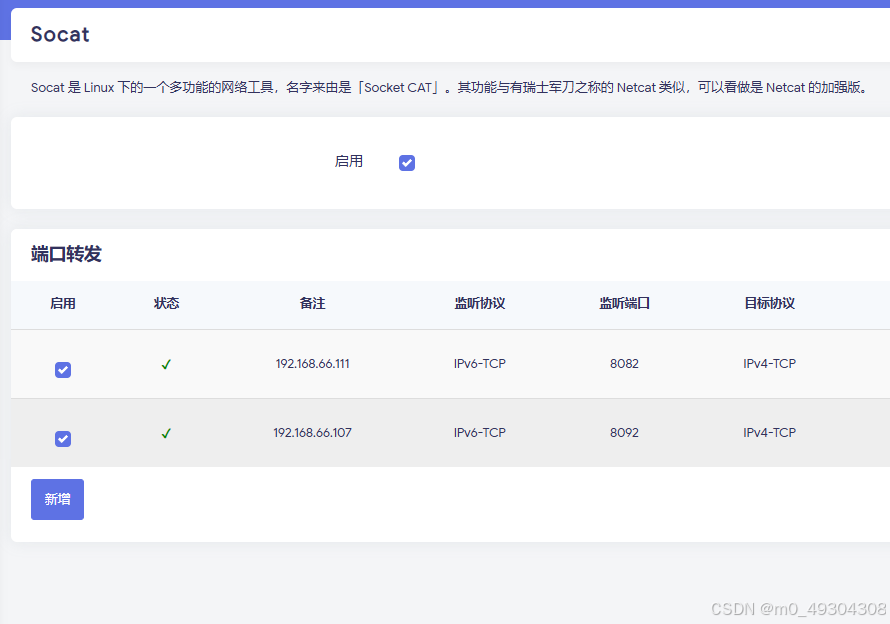This screenshot has width=890, height=624.
Task: Select the listening port value 8092
Action: 624,433
